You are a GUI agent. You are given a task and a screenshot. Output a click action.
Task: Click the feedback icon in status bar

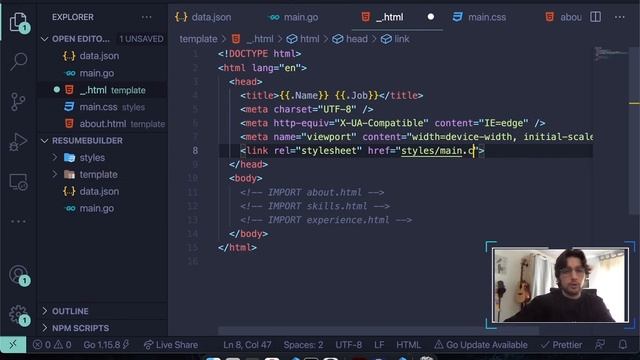tap(600, 345)
